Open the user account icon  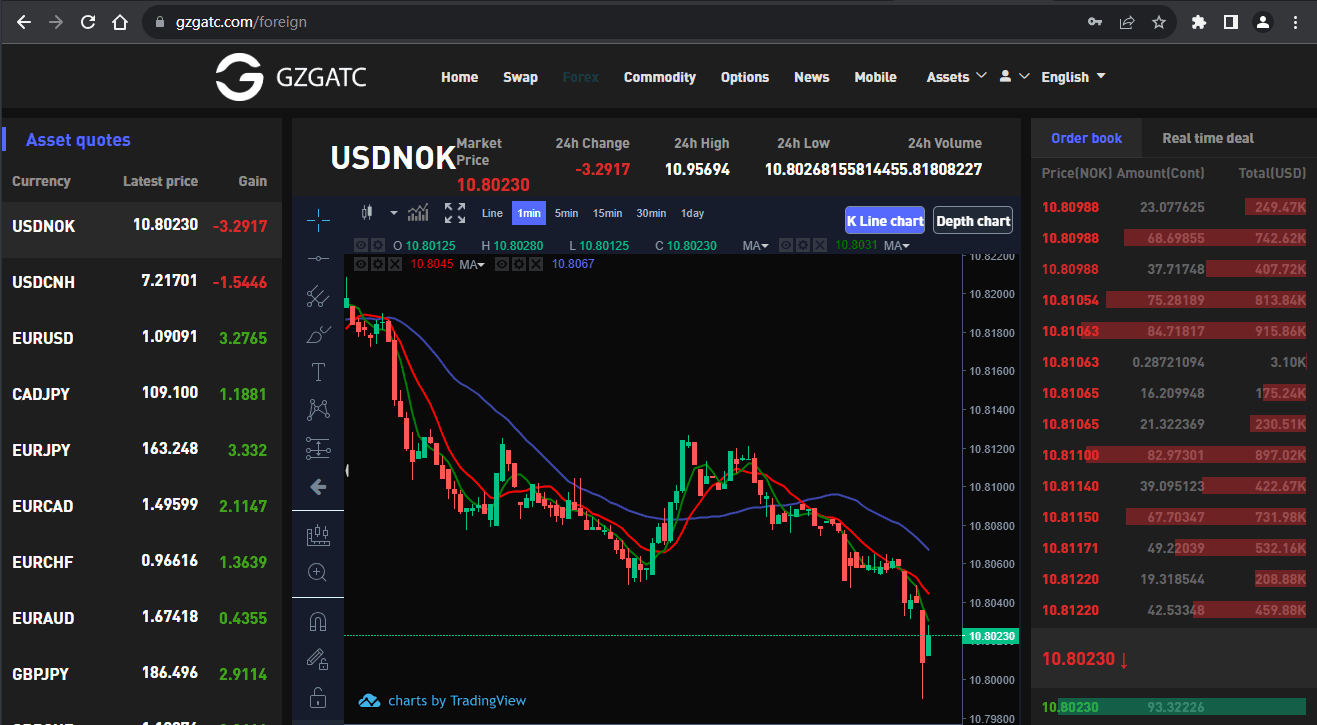click(x=1005, y=76)
